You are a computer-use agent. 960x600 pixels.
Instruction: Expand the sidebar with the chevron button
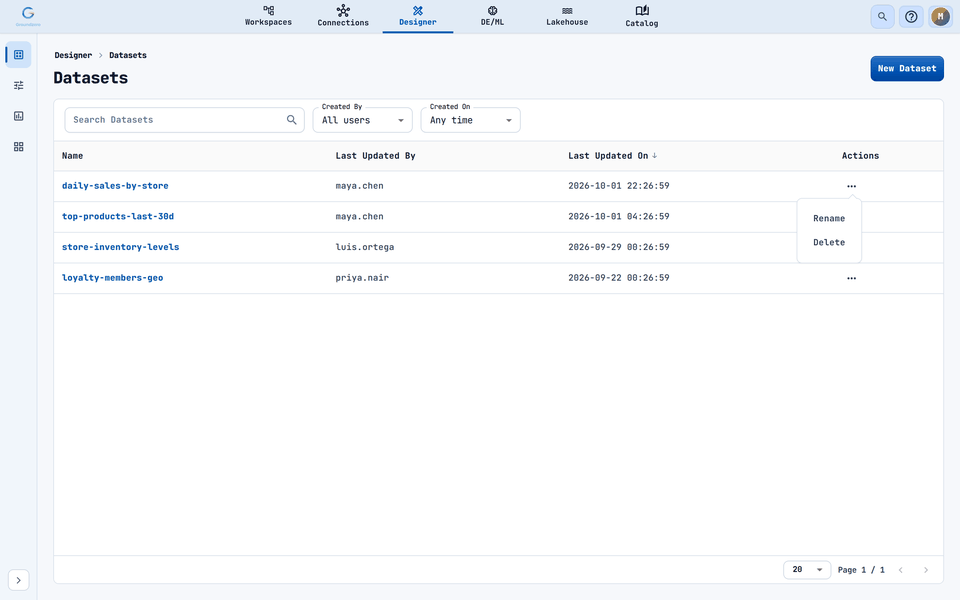coord(18,580)
